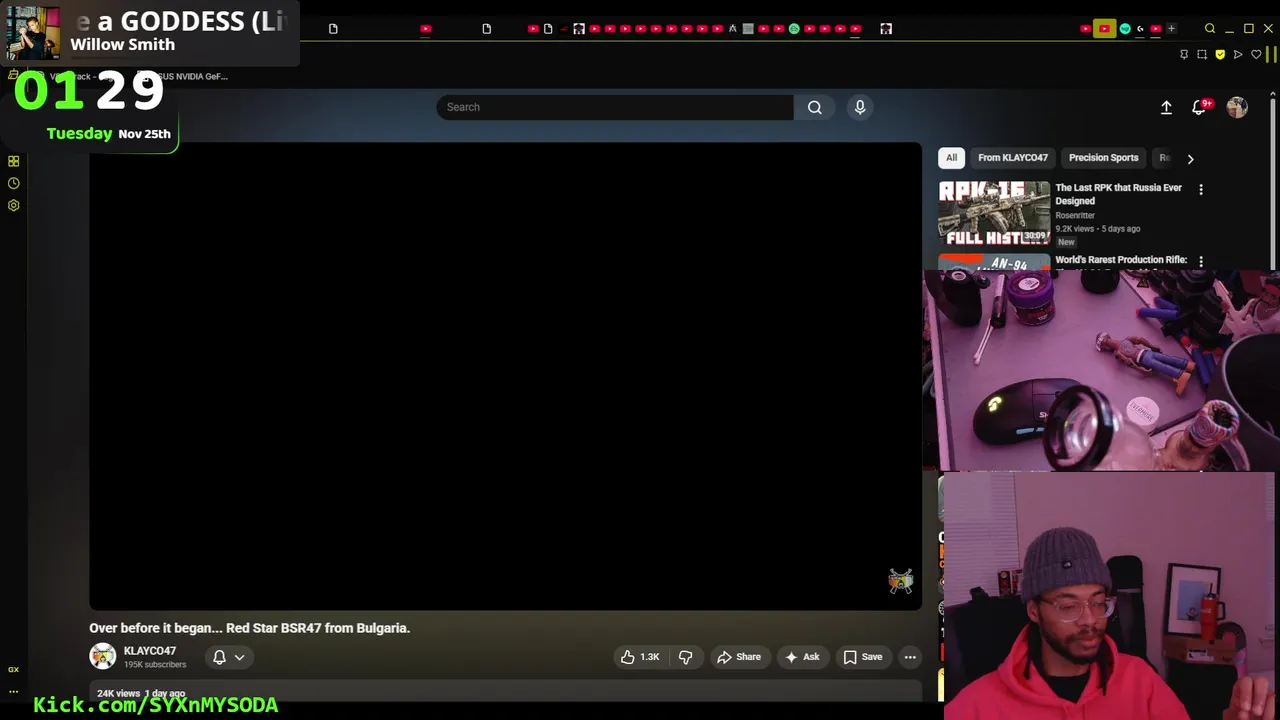The image size is (1280, 720).
Task: Click the '195K subscribers' text
Action: click(155, 665)
